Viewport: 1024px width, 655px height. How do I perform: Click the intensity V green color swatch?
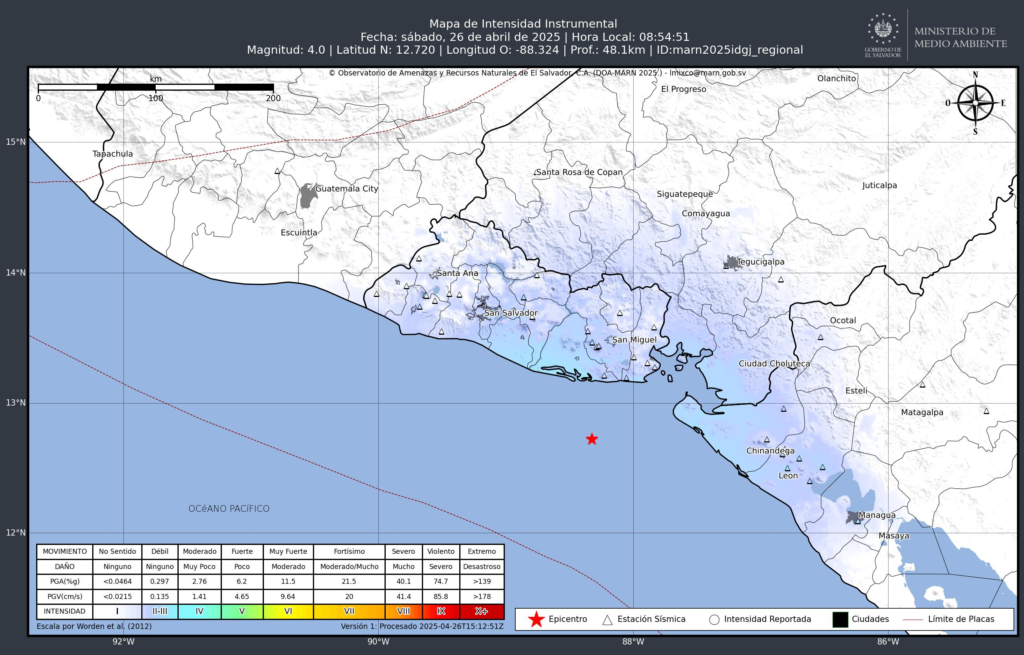tap(242, 612)
